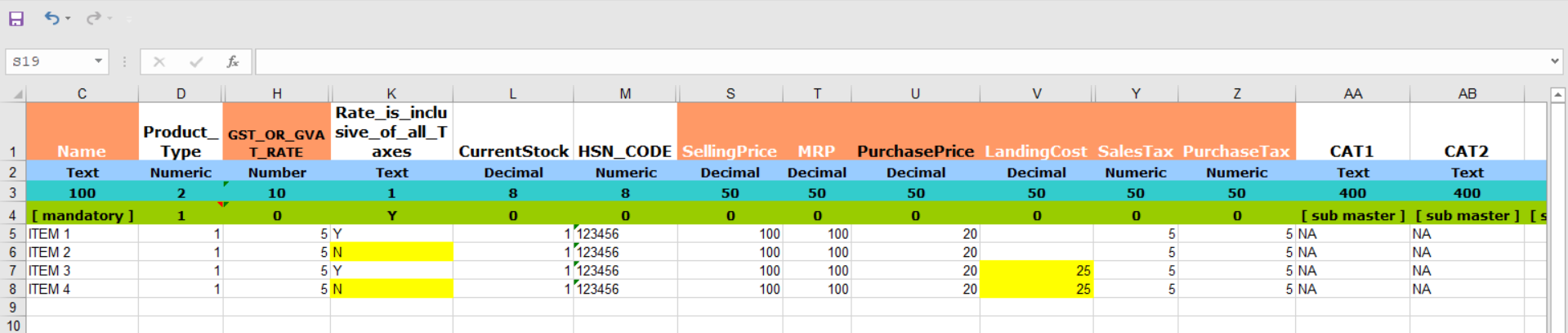
Task: Click the yellow LandingCost cell in row 7
Action: point(1036,271)
